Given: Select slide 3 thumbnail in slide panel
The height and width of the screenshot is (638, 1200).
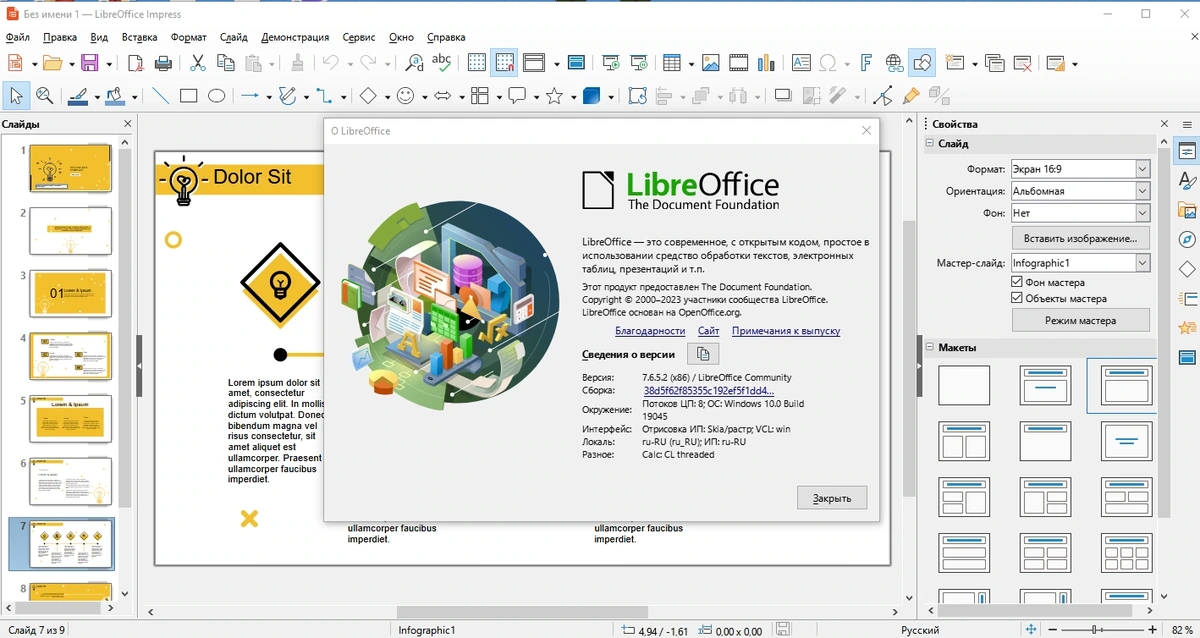Looking at the screenshot, I should click(x=71, y=293).
